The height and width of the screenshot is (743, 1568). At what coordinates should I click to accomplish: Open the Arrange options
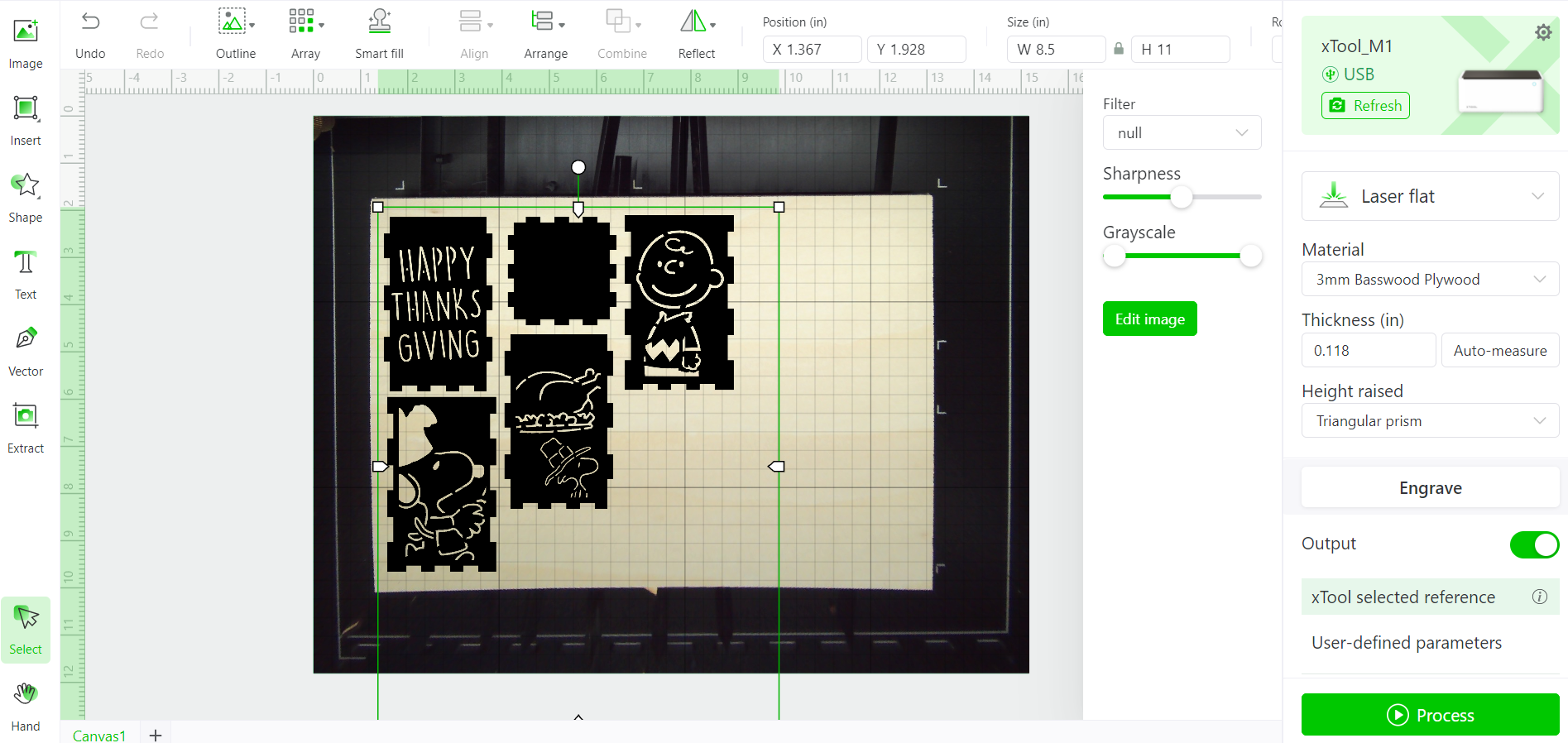tap(546, 35)
